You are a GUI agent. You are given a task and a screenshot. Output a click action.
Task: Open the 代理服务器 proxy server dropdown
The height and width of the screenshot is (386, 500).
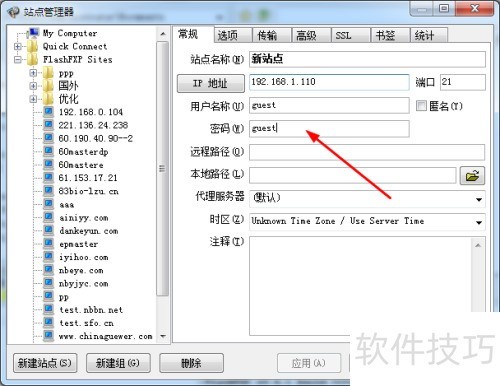[479, 199]
